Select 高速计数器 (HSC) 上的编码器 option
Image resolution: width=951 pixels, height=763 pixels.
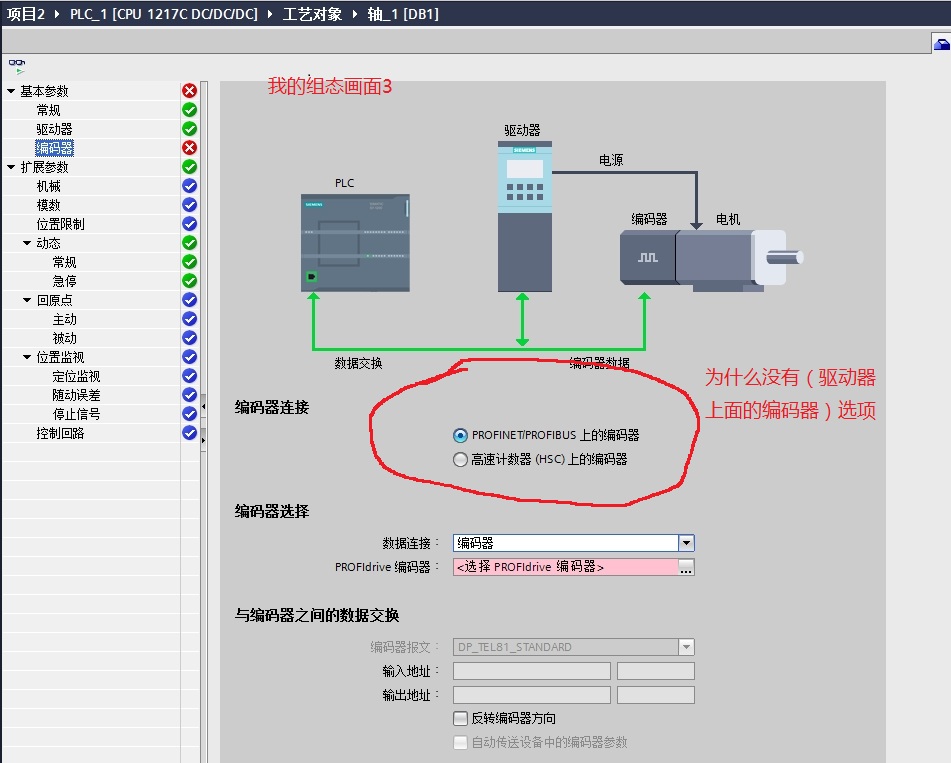click(x=460, y=460)
